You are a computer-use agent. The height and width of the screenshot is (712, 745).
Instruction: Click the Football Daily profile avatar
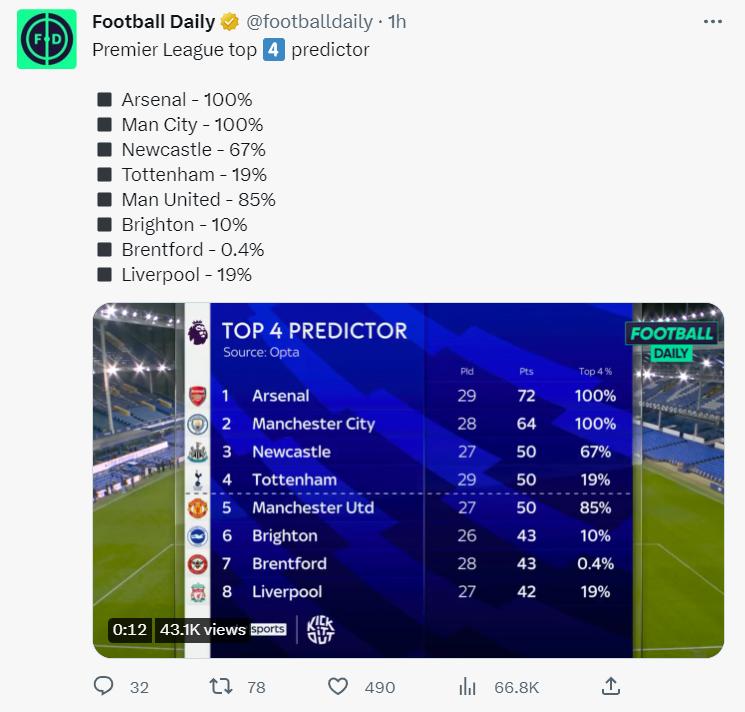tap(47, 39)
